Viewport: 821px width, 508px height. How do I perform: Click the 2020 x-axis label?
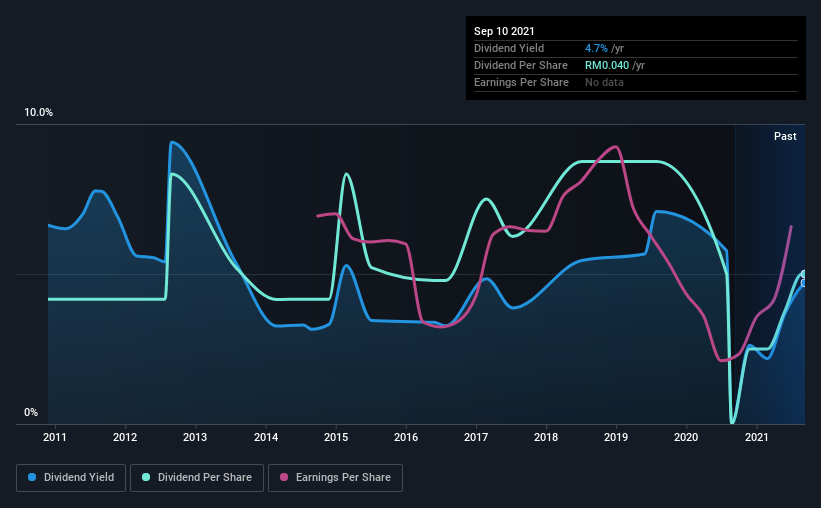click(686, 437)
